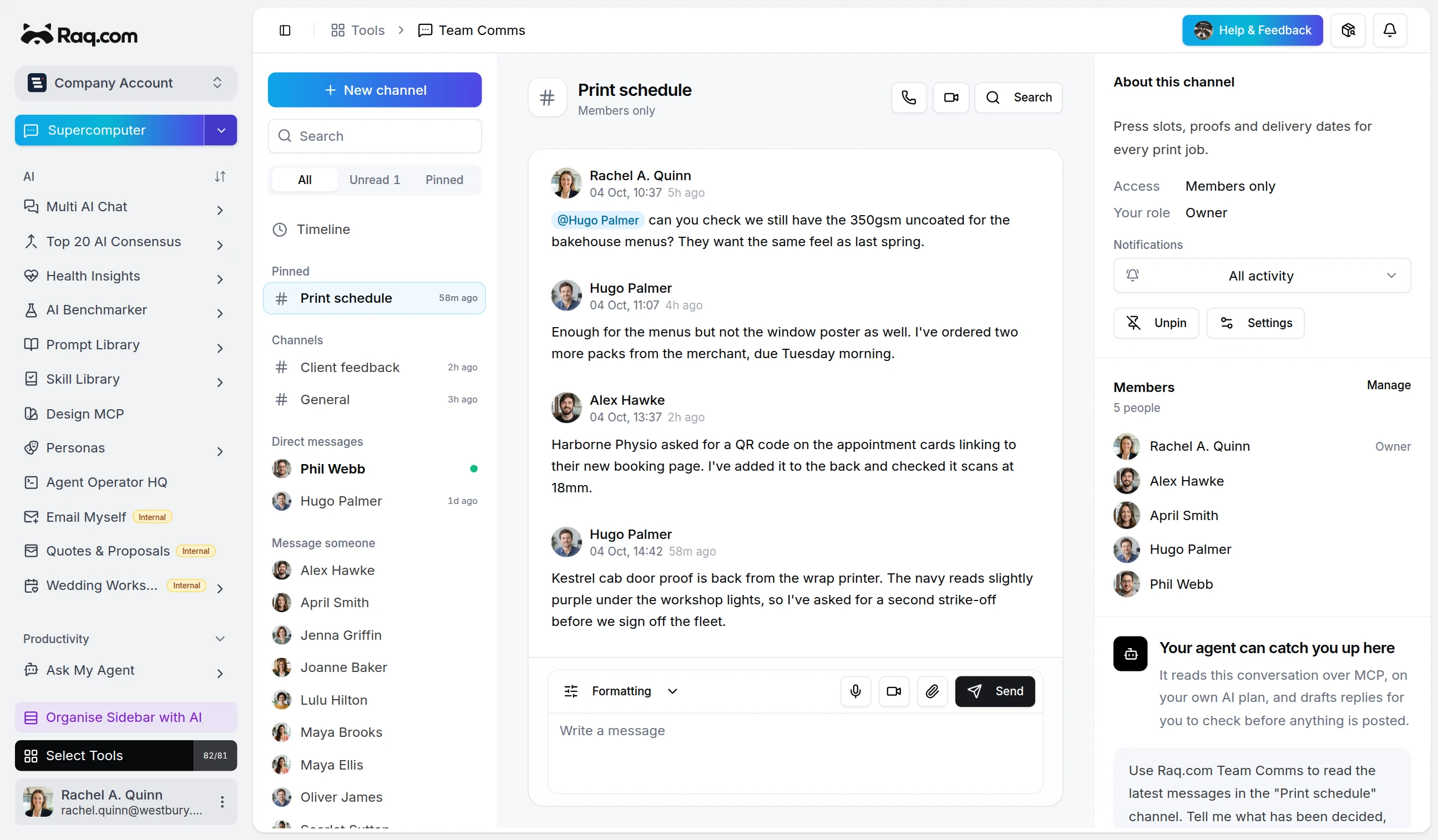
Task: Expand AI Benchmarker submenu
Action: pyautogui.click(x=220, y=314)
